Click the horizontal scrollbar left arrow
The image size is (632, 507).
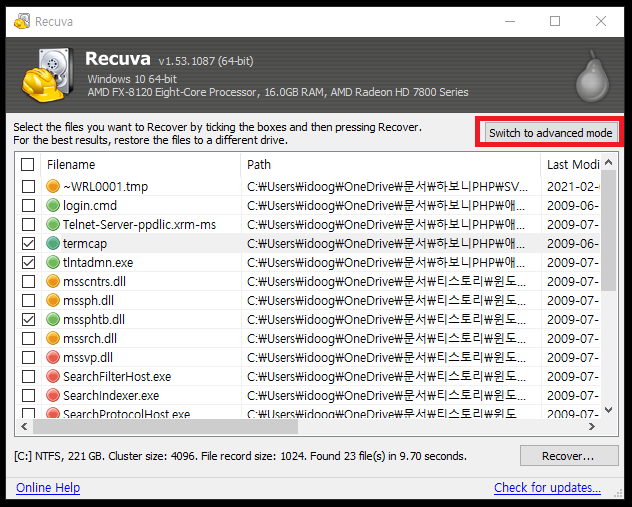click(24, 426)
